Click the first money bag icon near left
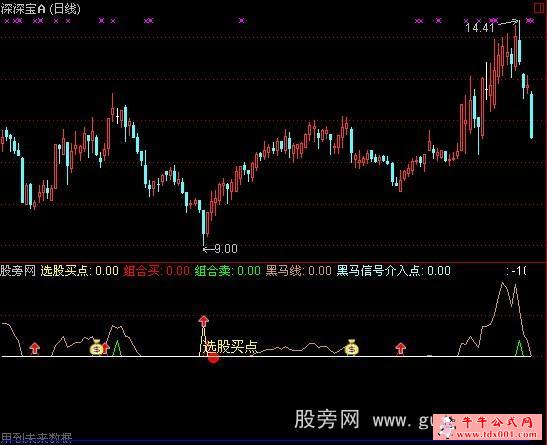This screenshot has width=547, height=445. [96, 348]
